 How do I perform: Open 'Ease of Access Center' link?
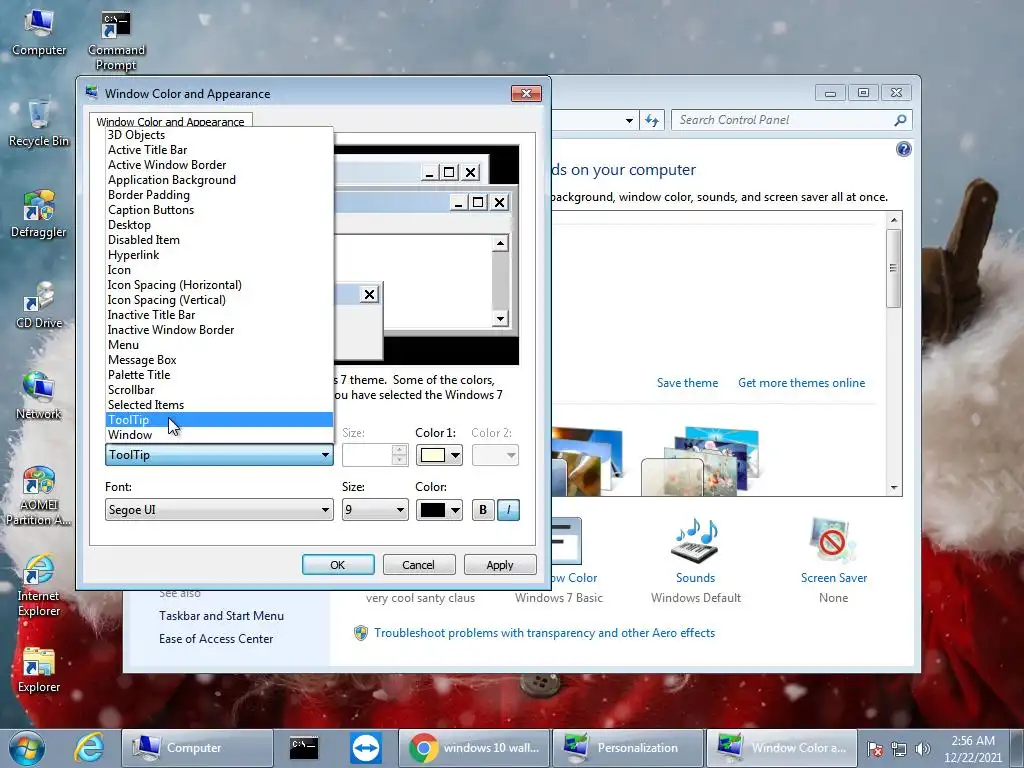click(216, 639)
